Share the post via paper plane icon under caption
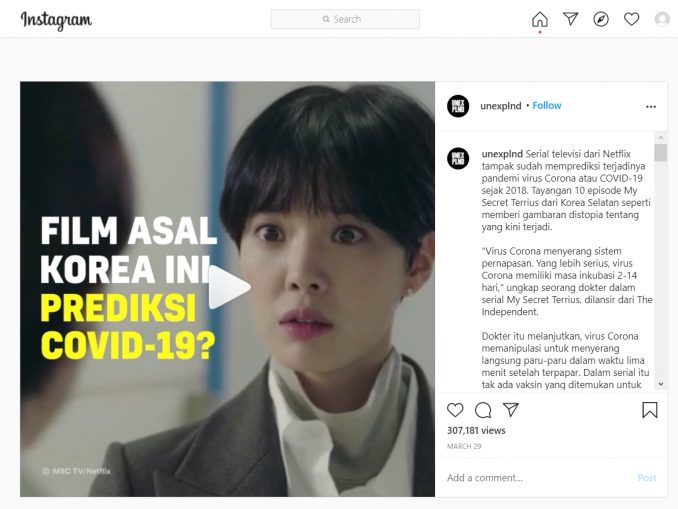 511,410
